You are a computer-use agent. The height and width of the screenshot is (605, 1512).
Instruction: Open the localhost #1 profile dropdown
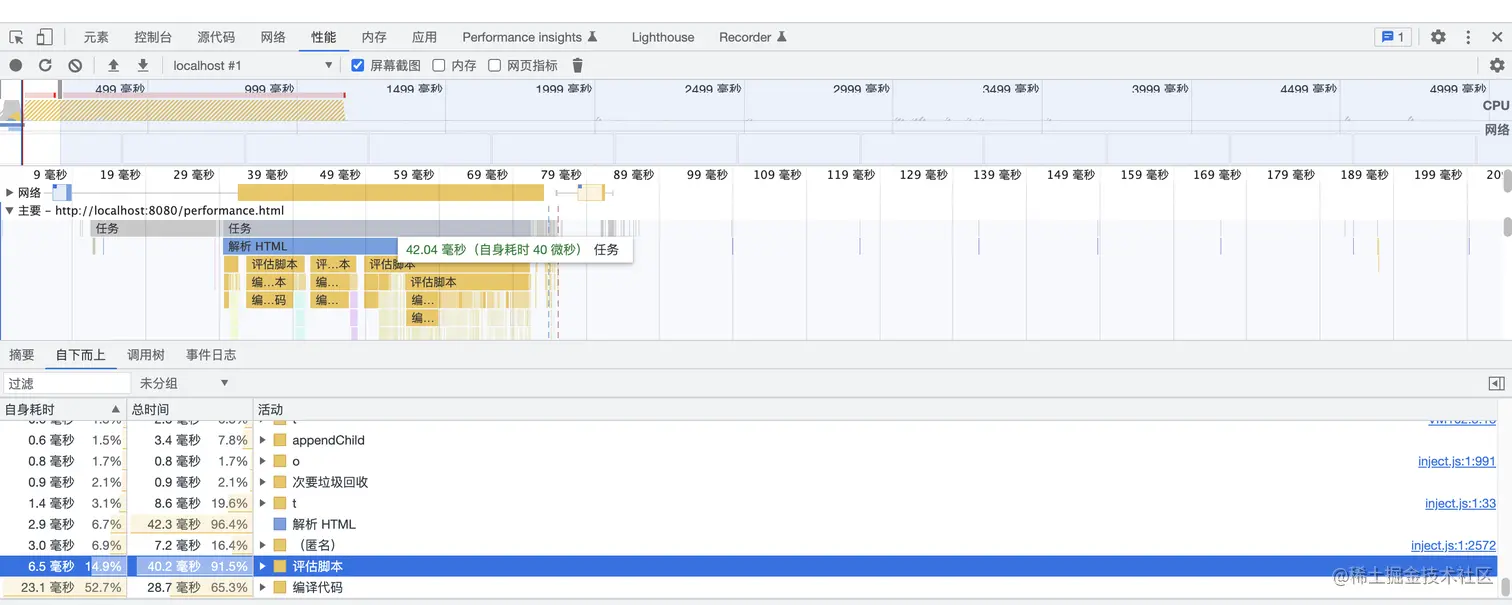pyautogui.click(x=252, y=65)
